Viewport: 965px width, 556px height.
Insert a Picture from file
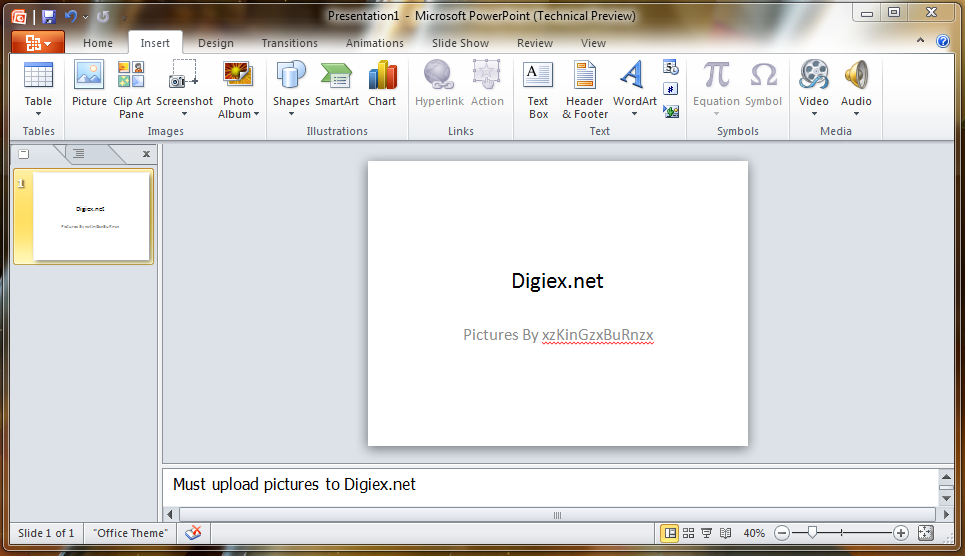click(x=89, y=83)
